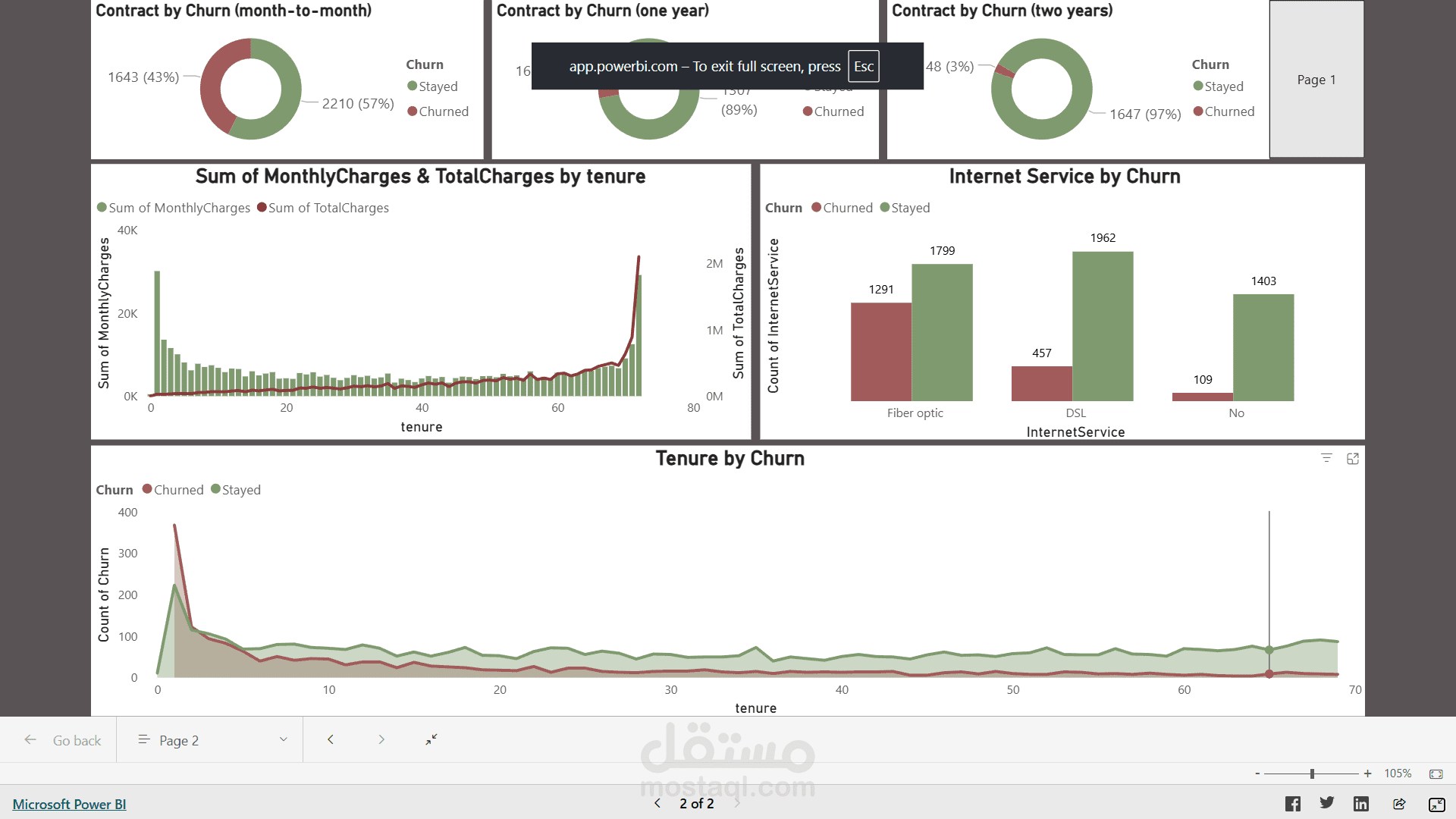Viewport: 1456px width, 819px height.
Task: Share report on LinkedIn
Action: [x=1361, y=804]
